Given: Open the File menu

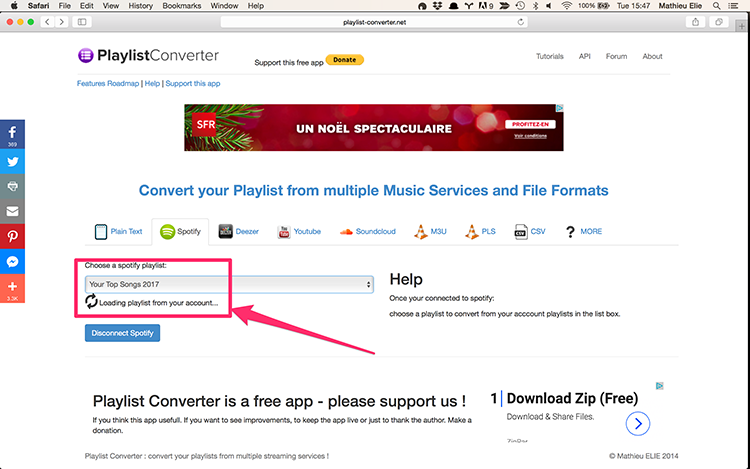Looking at the screenshot, I should pos(65,6).
